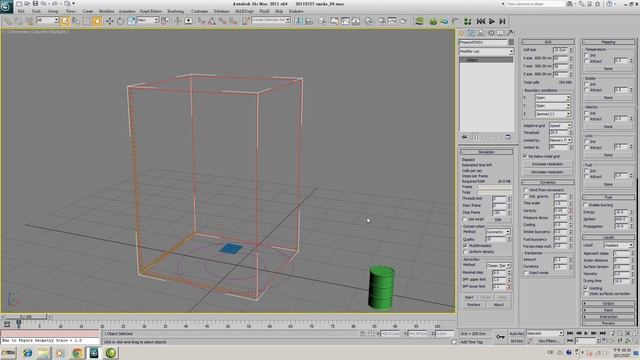640x360 pixels.
Task: Toggle Temperature Init checkbox
Action: [x=587, y=55]
